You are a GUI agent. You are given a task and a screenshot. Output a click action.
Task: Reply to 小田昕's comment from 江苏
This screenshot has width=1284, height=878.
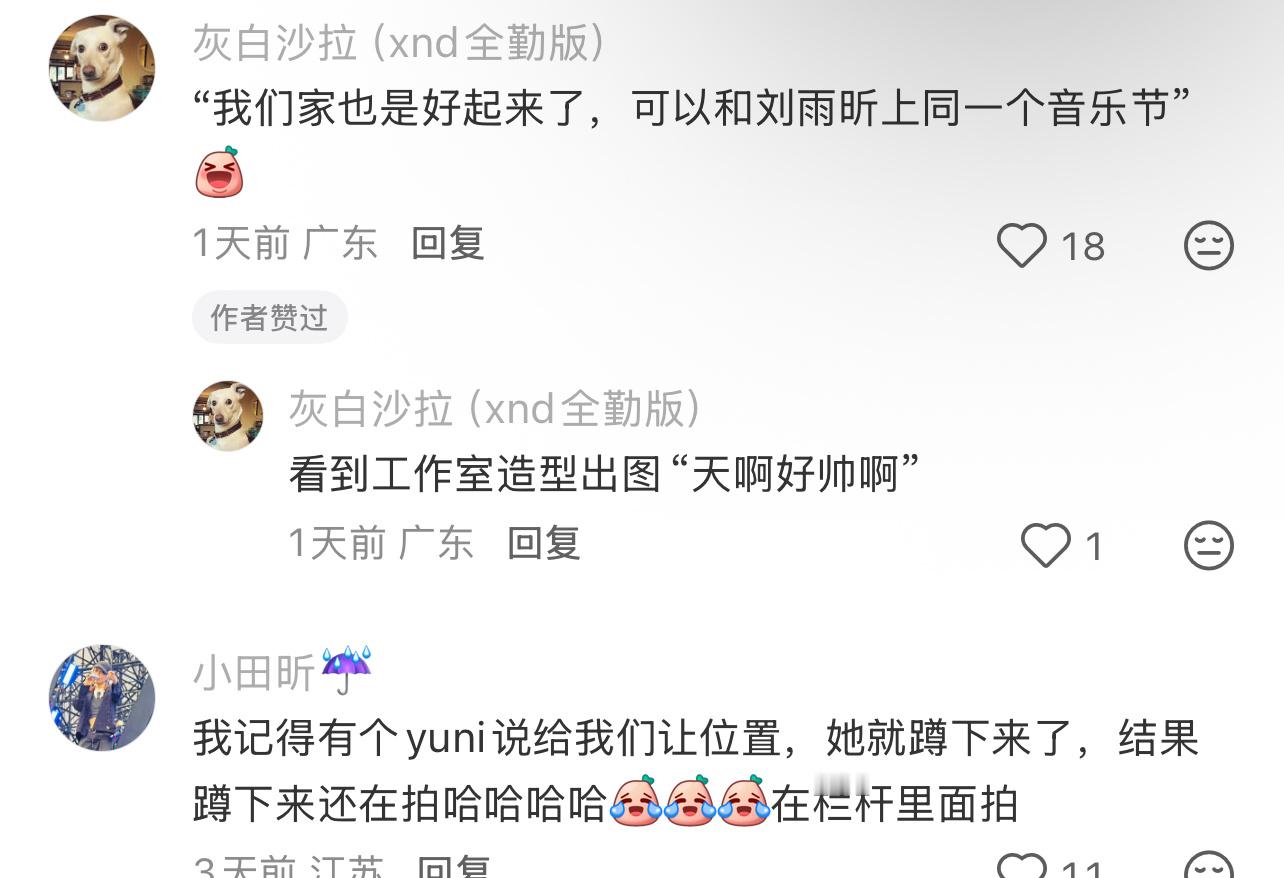pos(452,868)
